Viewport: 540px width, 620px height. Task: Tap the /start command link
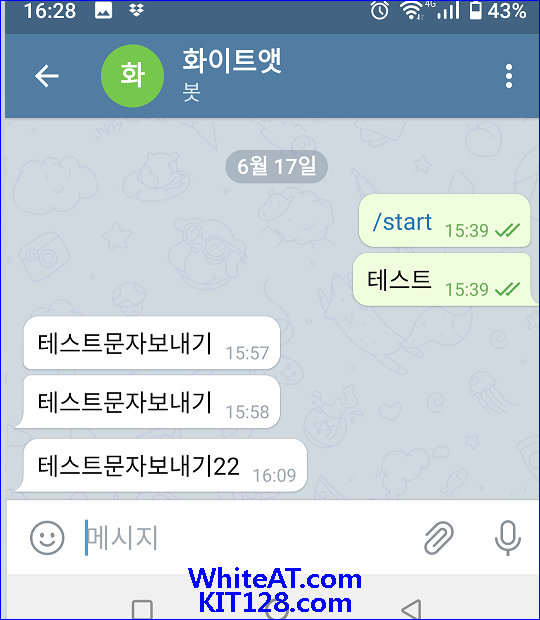(x=402, y=222)
